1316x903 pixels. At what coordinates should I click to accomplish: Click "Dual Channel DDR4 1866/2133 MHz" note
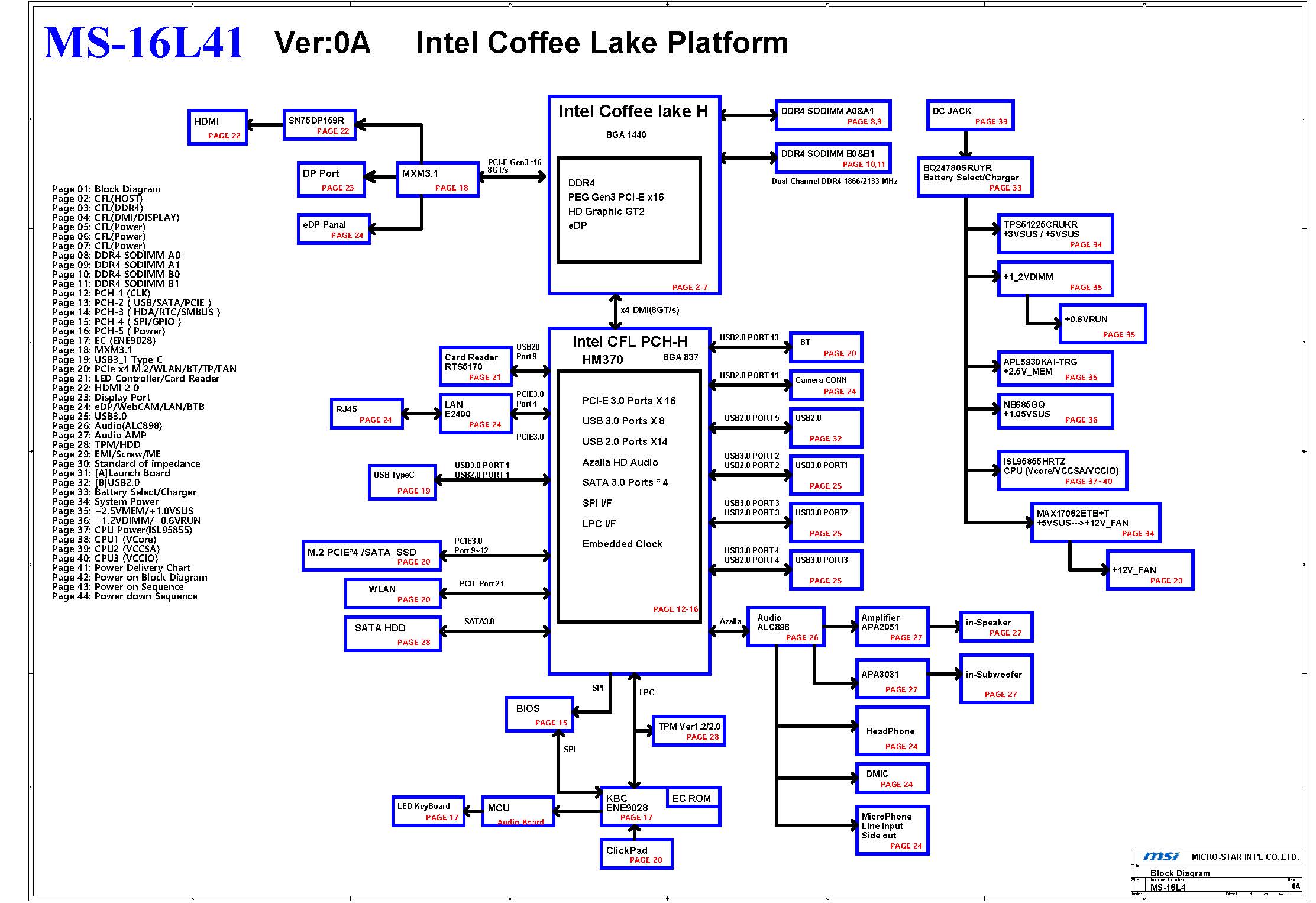click(x=835, y=182)
